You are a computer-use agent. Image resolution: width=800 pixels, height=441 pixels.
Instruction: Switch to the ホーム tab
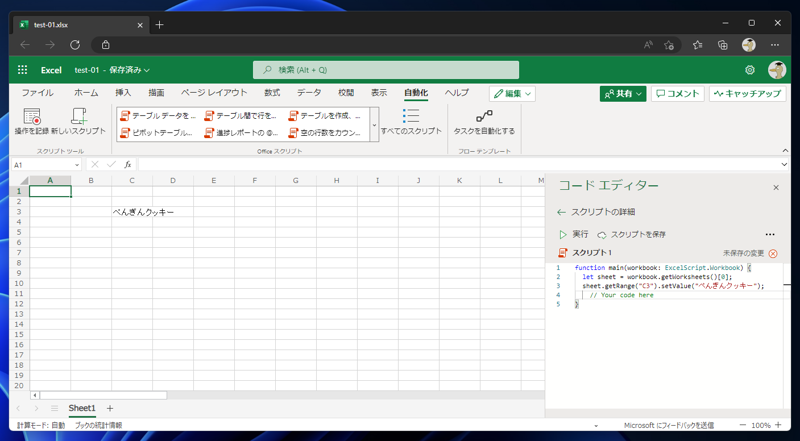click(x=86, y=93)
